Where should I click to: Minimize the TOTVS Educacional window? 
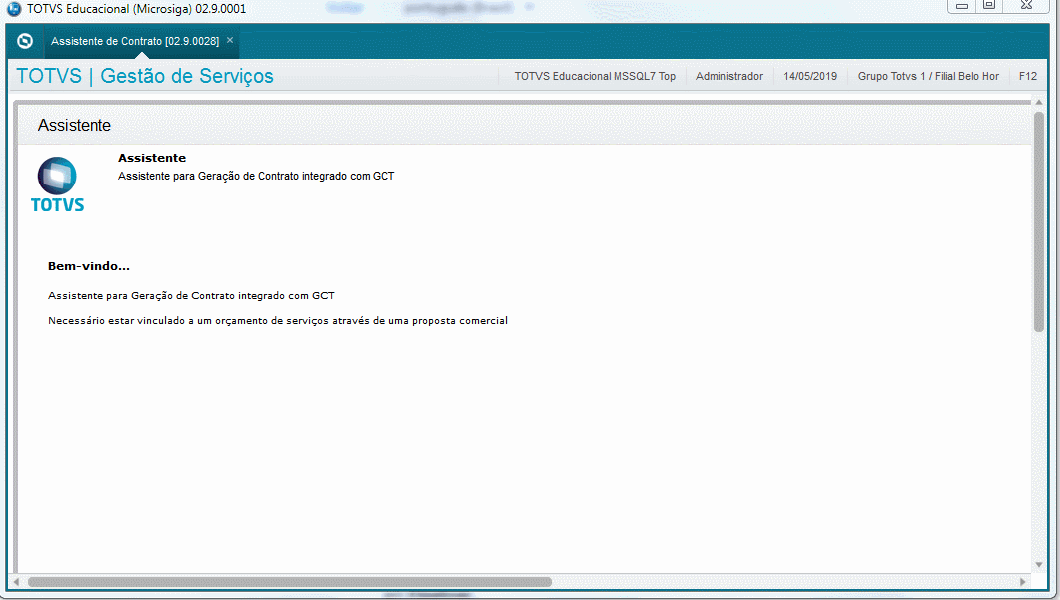[962, 5]
